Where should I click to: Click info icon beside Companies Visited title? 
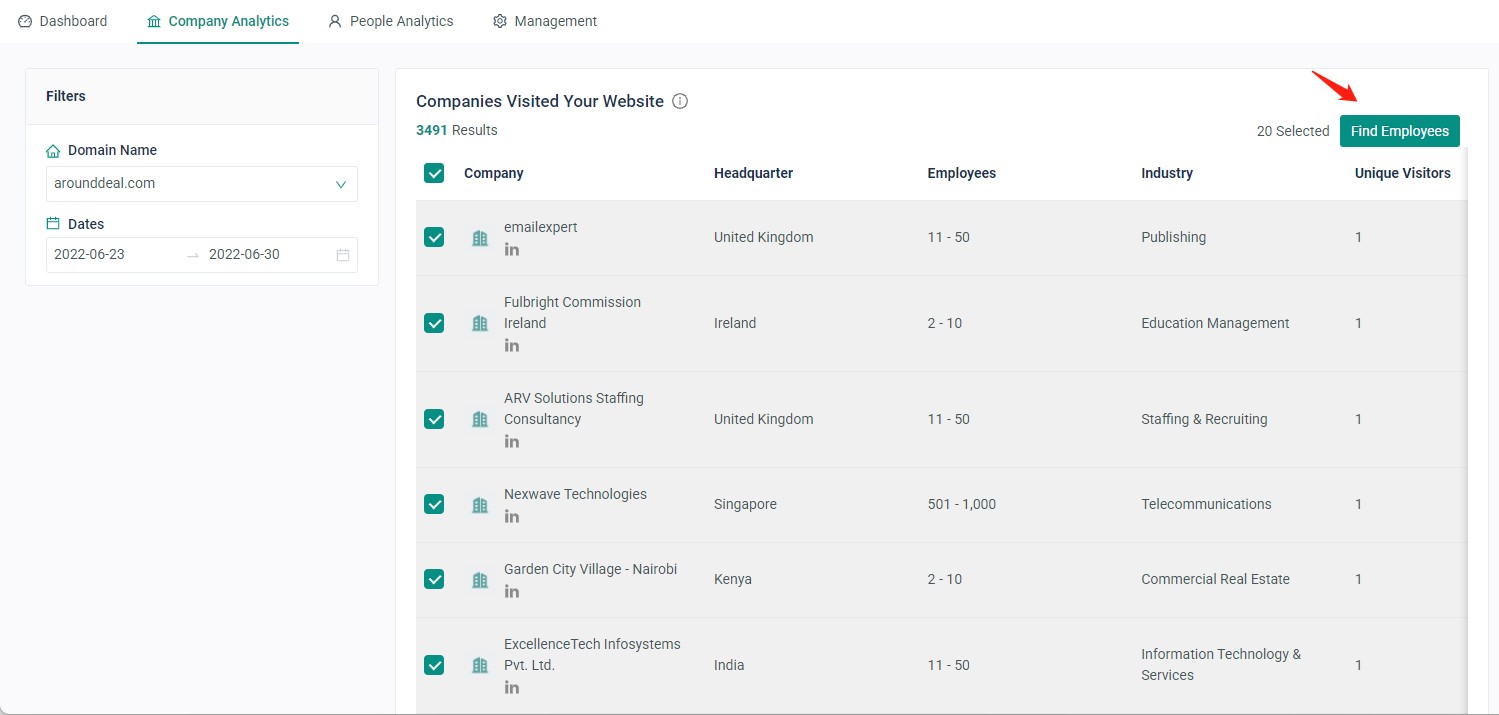click(680, 101)
